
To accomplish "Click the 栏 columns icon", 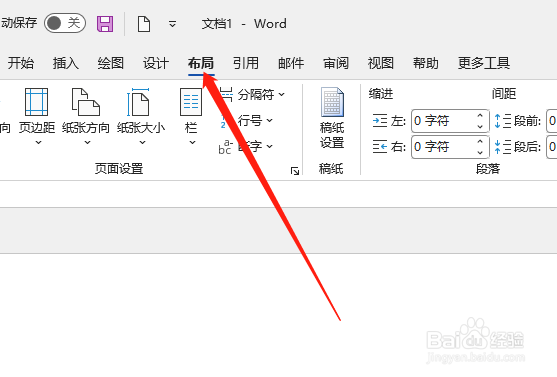I will coord(191,102).
